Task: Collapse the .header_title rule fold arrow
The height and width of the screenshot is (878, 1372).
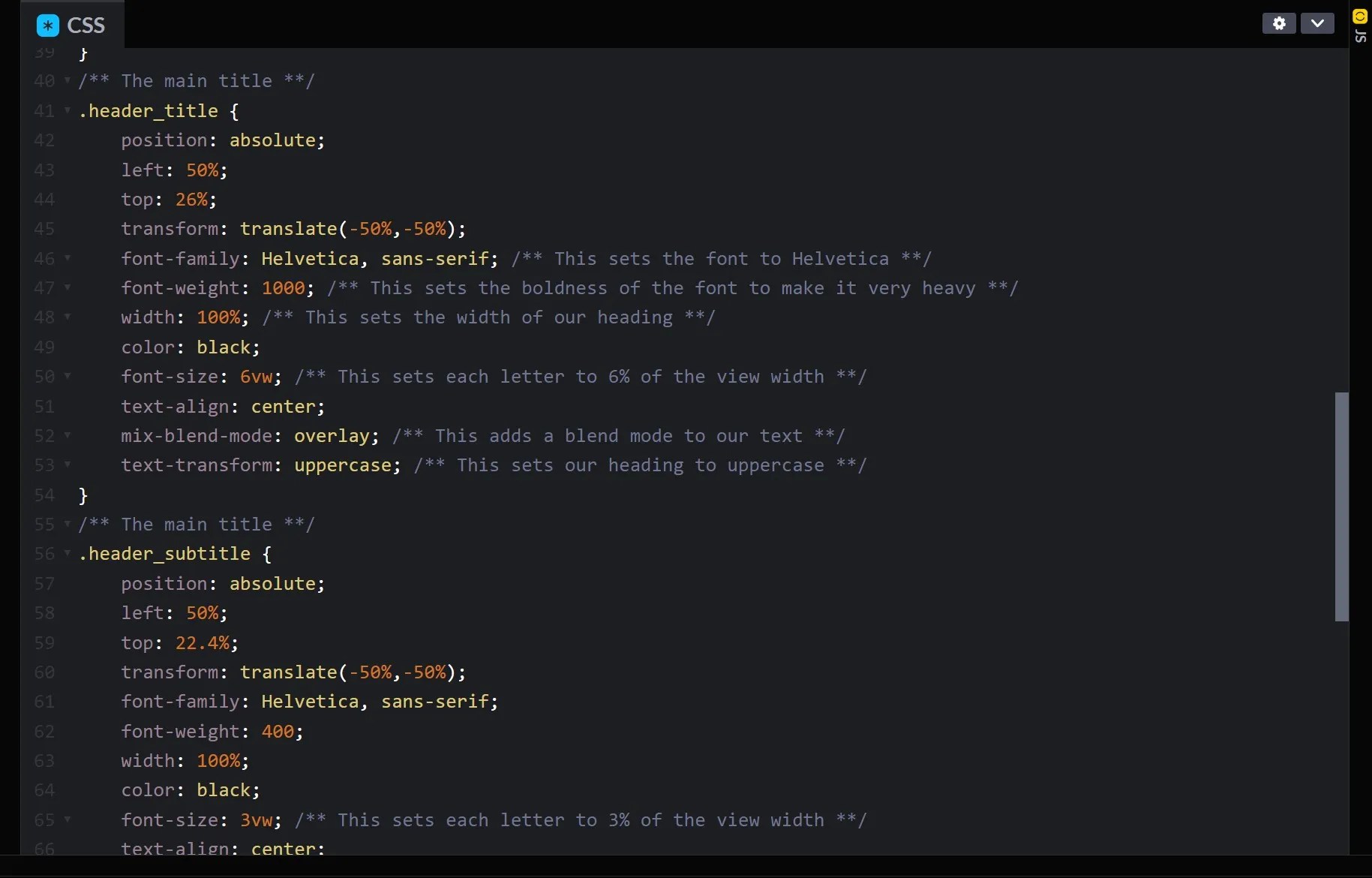Action: point(68,111)
